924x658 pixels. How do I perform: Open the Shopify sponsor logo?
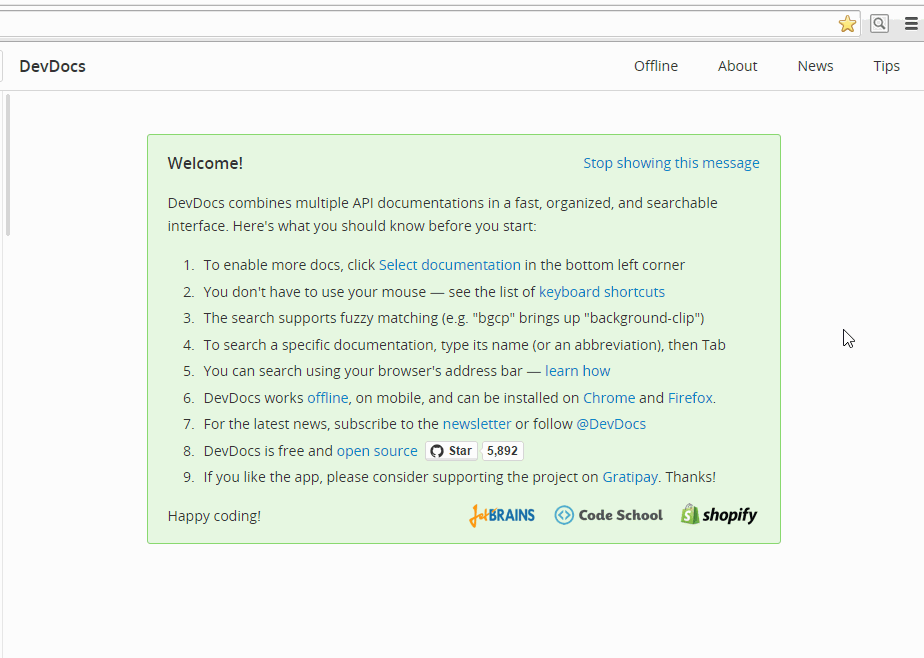(x=719, y=515)
